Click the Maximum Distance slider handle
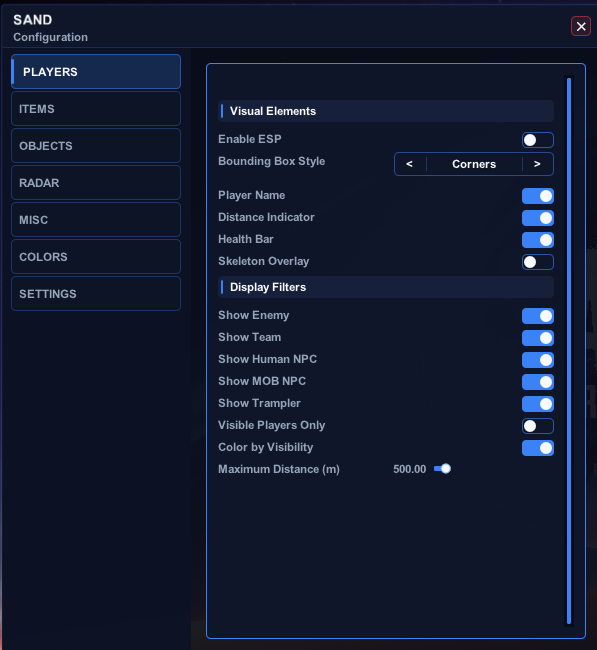The image size is (597, 650). 446,469
